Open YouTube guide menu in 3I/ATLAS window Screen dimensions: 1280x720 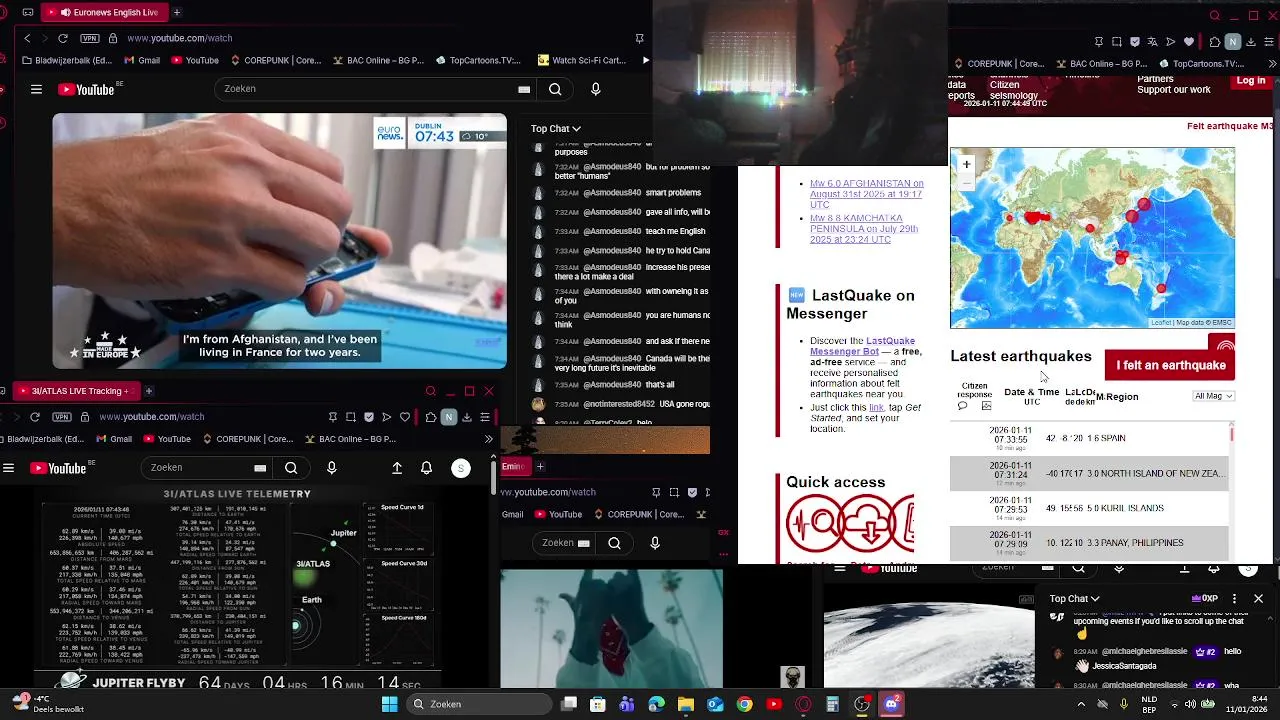point(8,468)
